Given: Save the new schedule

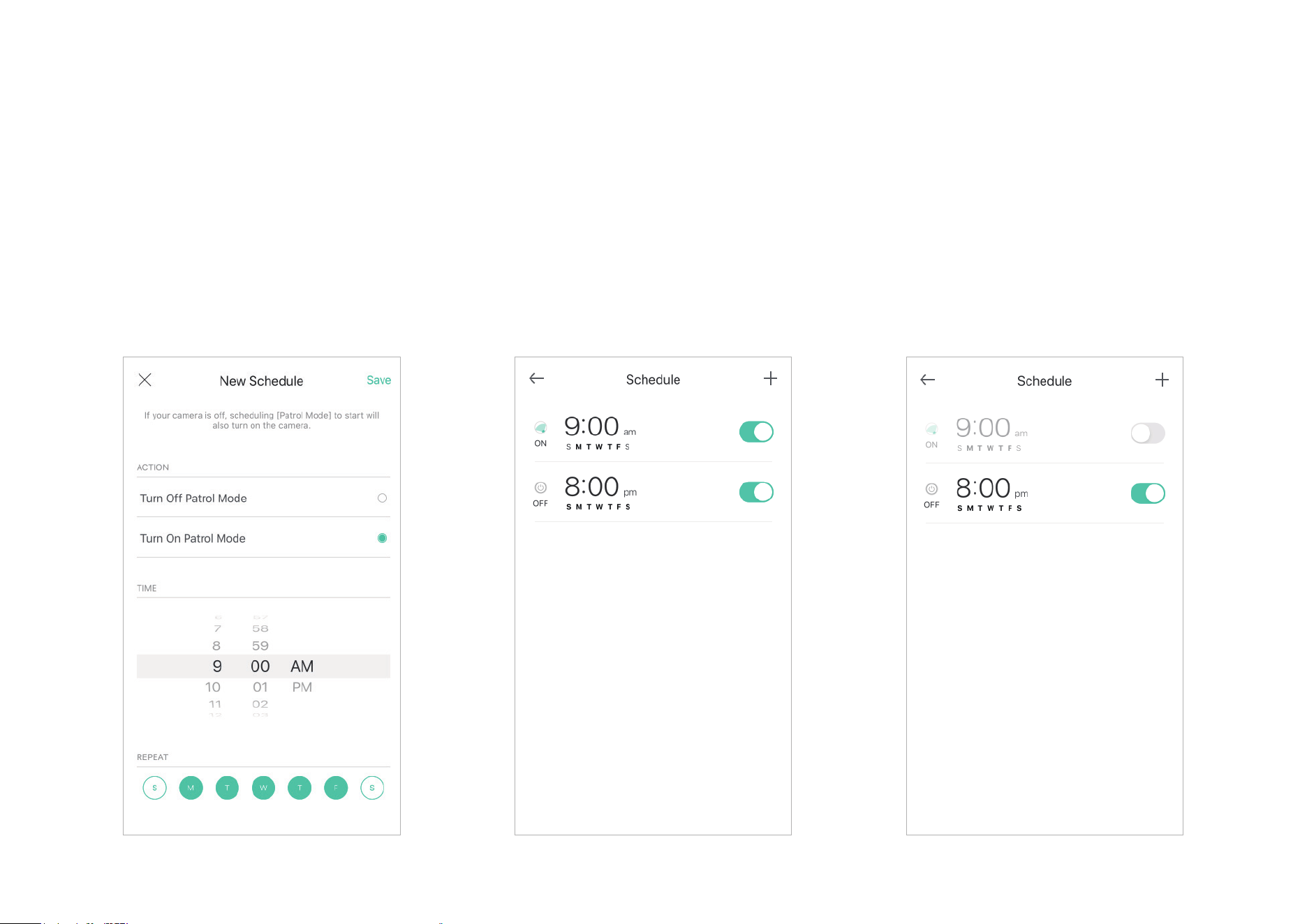Looking at the screenshot, I should tap(378, 380).
